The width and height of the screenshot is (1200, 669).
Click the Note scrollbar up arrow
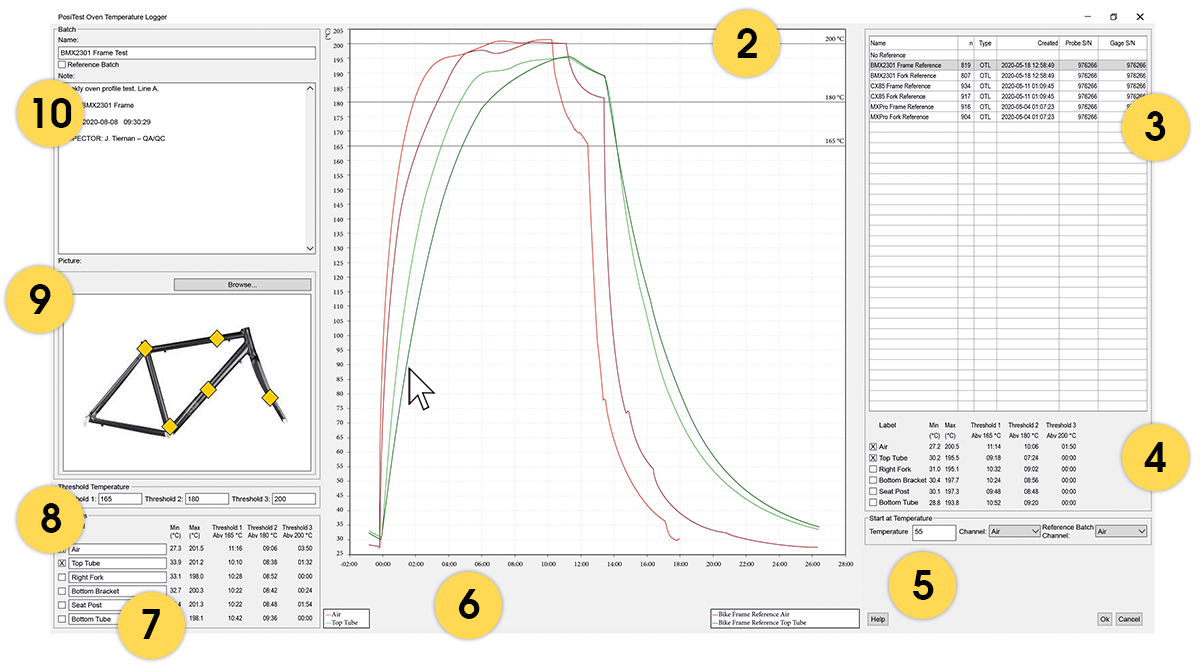pyautogui.click(x=310, y=88)
